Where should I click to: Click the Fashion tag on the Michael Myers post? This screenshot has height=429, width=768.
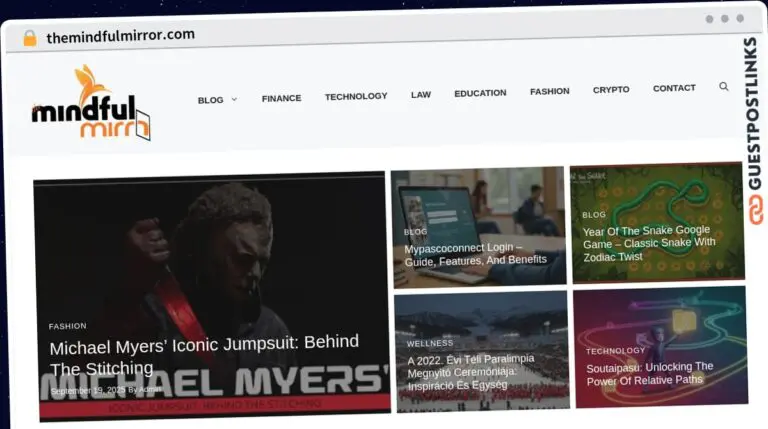coord(68,326)
